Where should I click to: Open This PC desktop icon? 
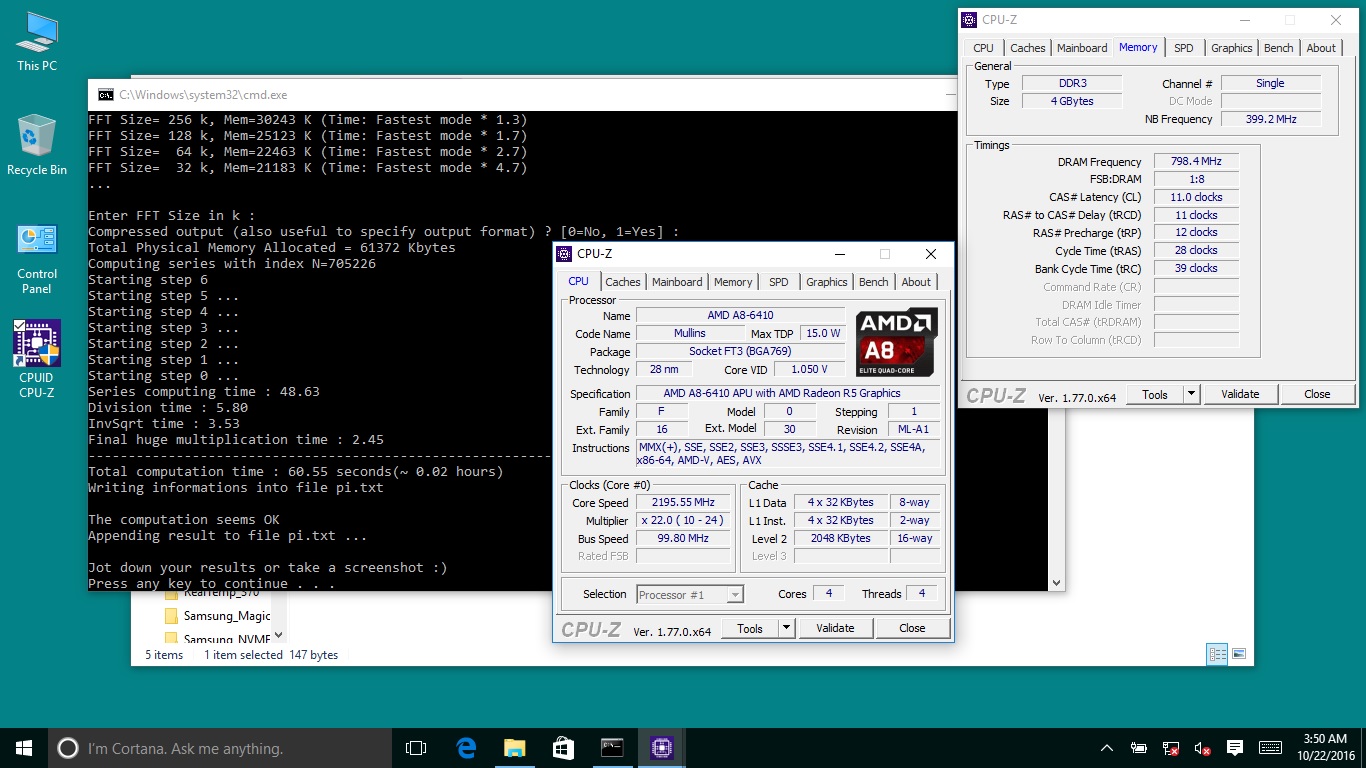(37, 41)
